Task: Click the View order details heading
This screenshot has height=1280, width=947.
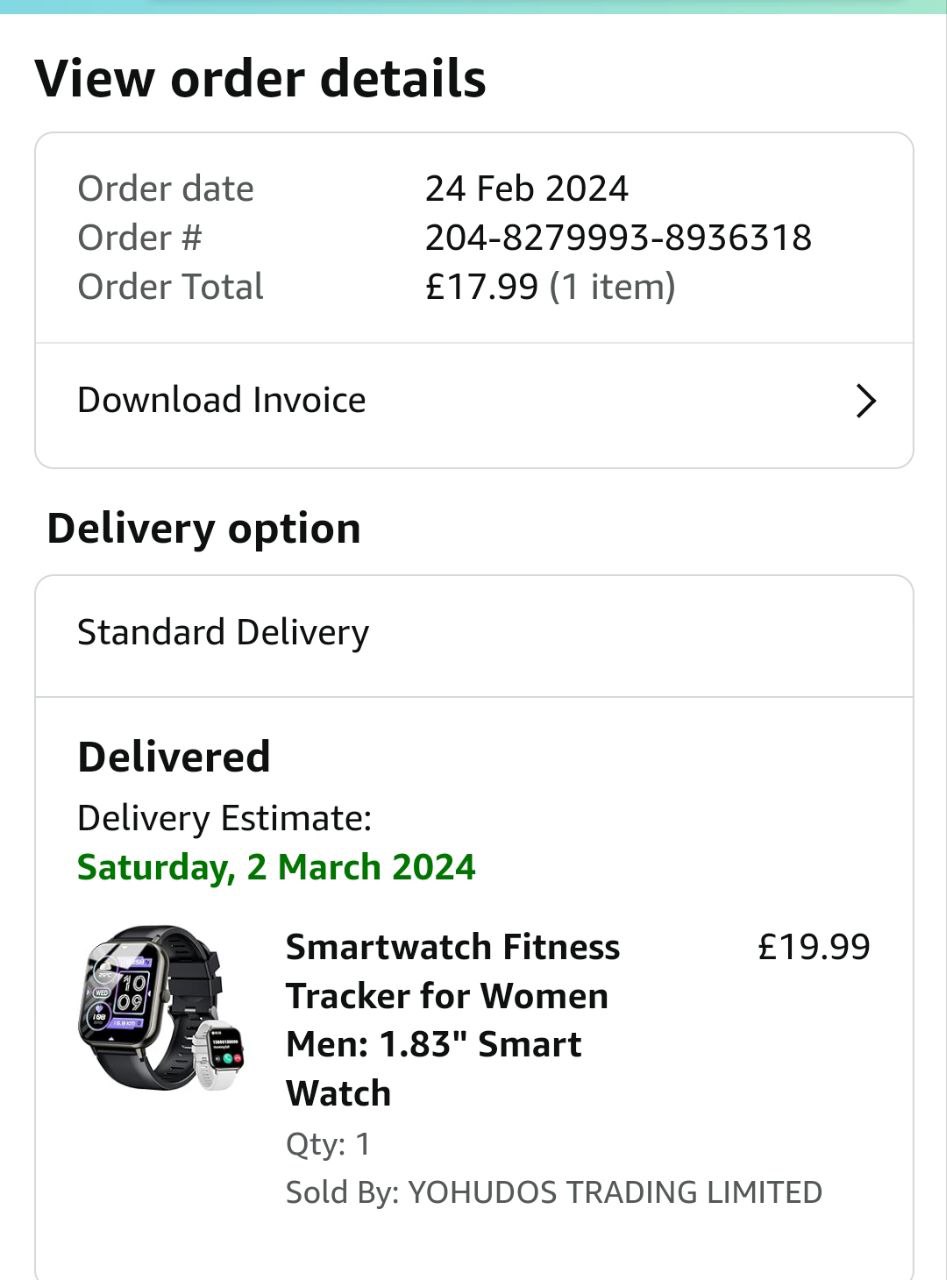Action: (x=260, y=79)
